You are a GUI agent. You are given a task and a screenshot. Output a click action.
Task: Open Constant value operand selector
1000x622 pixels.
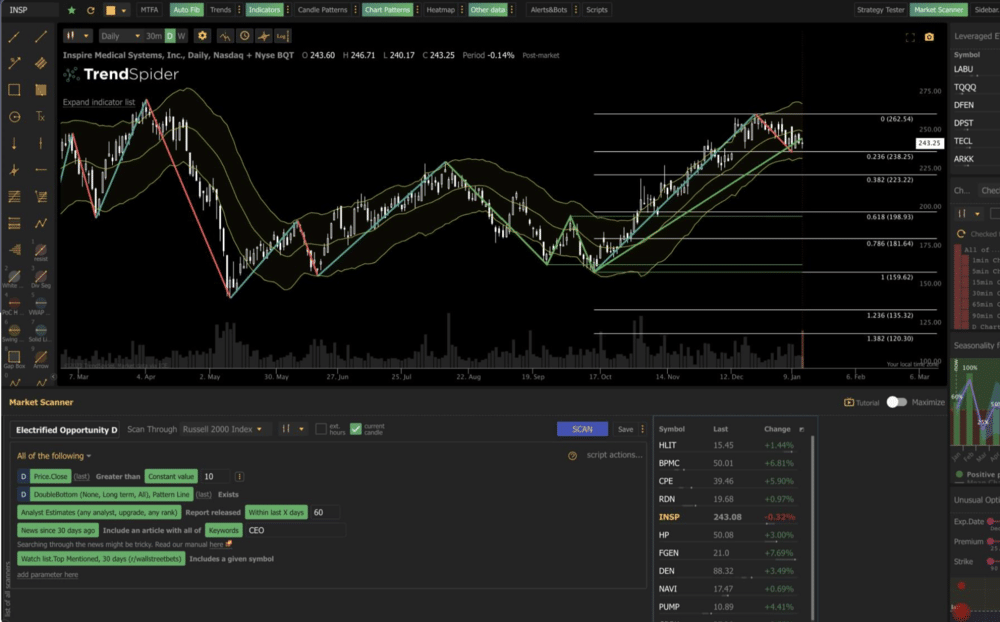(171, 477)
